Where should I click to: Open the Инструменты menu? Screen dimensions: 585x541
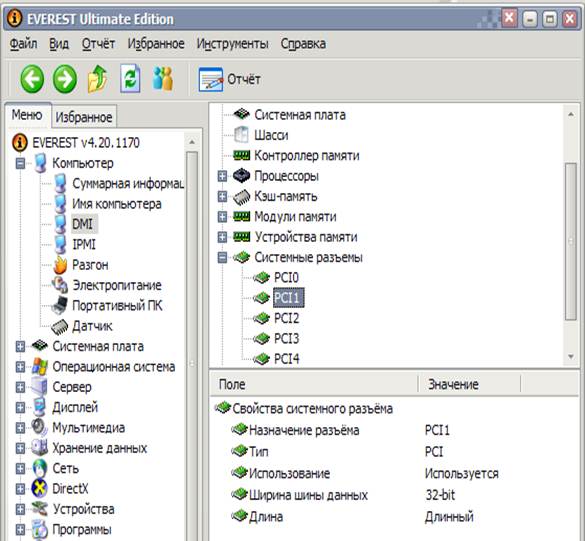coord(232,44)
